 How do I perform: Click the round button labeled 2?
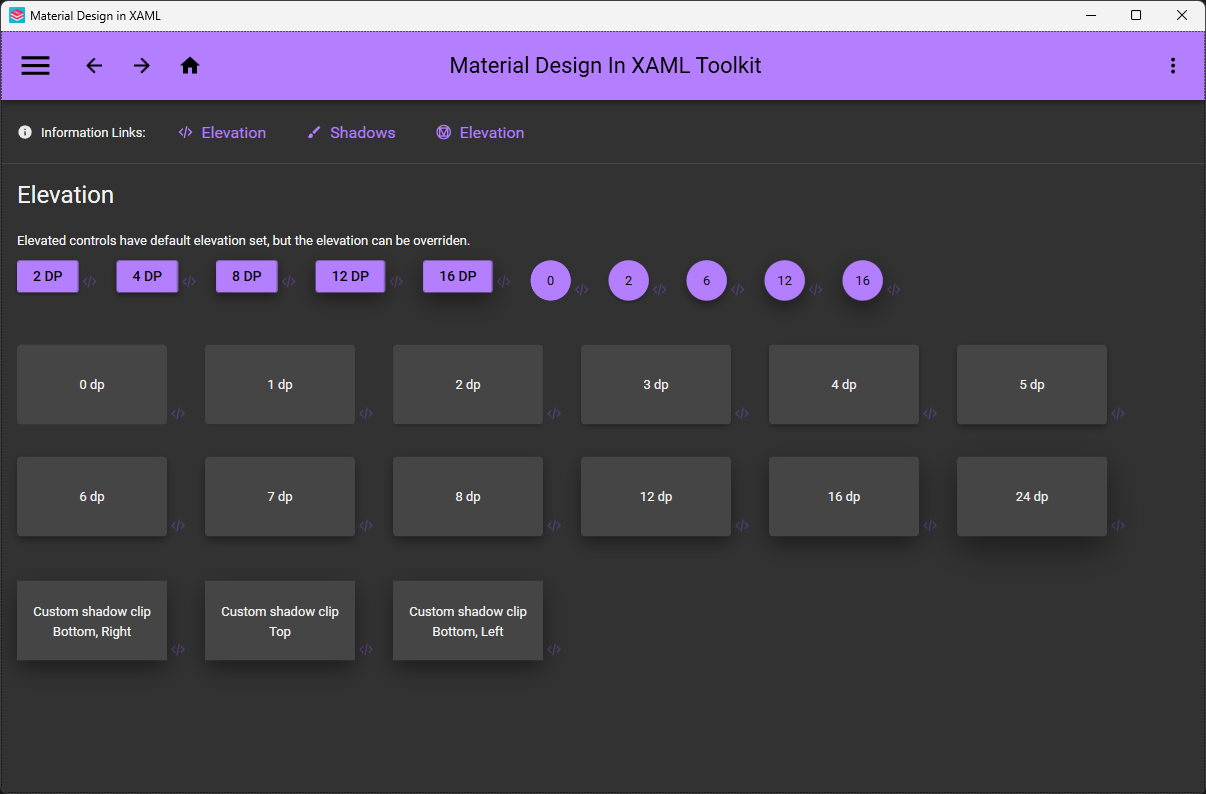click(x=629, y=280)
